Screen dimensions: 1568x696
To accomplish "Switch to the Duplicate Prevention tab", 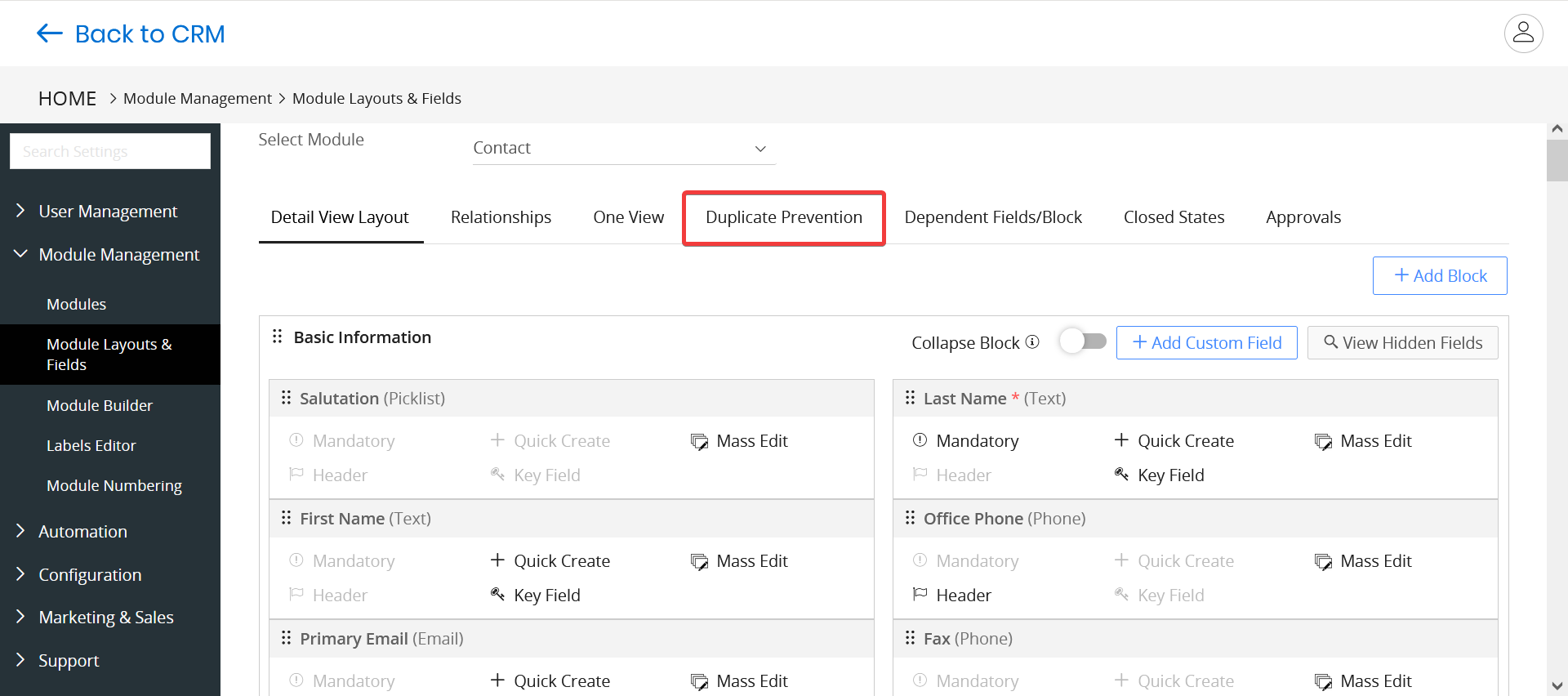I will (x=783, y=217).
